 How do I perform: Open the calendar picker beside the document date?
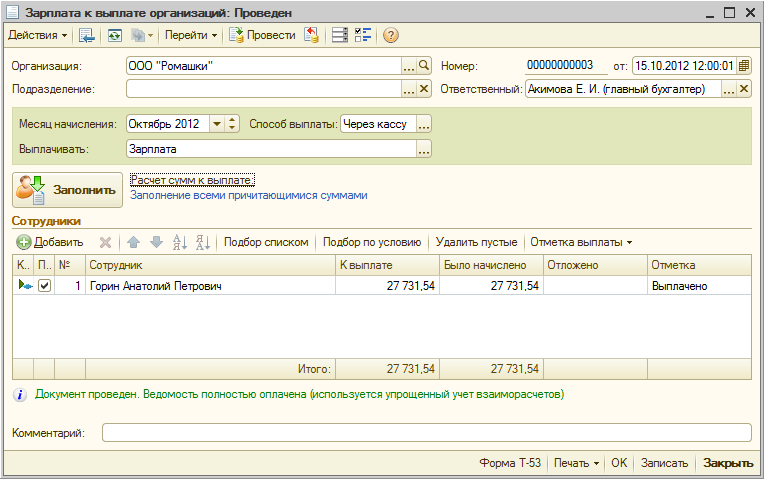coord(743,66)
